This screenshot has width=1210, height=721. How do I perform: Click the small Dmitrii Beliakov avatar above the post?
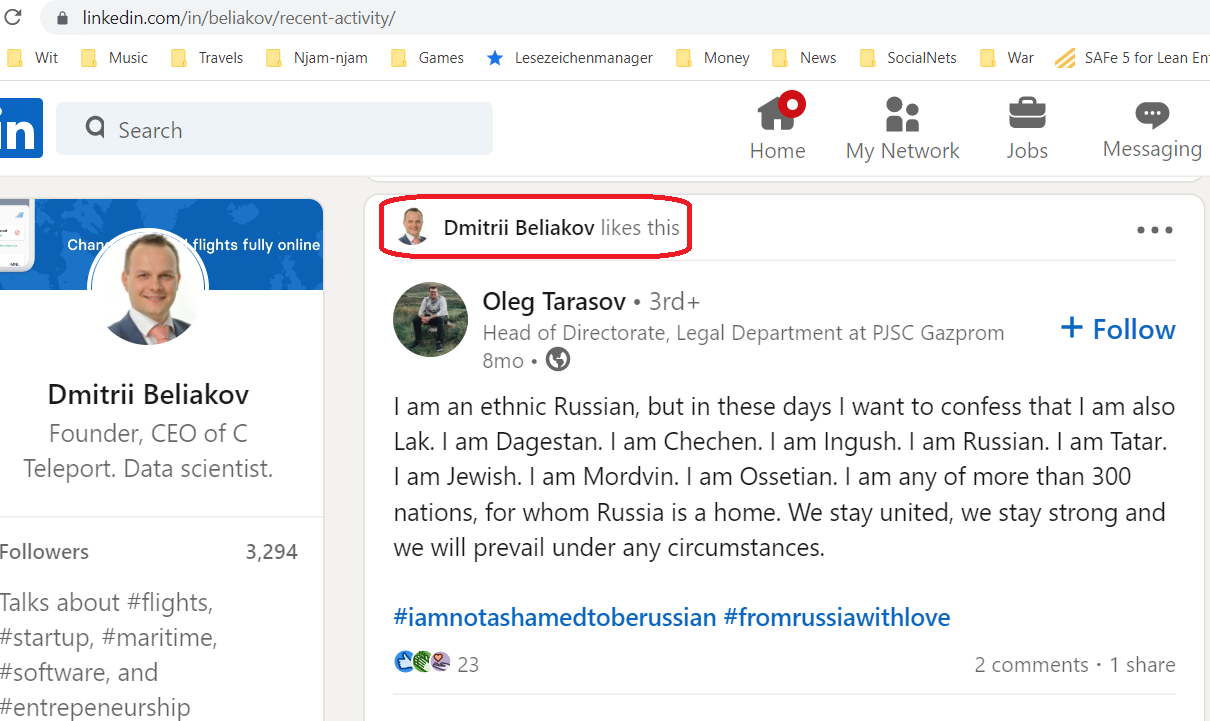click(413, 227)
